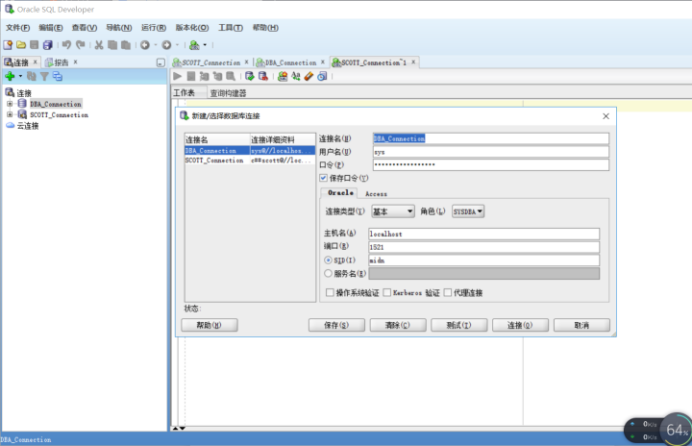Open the Navigate (导航) menu
This screenshot has height=446, width=692.
(119, 27)
